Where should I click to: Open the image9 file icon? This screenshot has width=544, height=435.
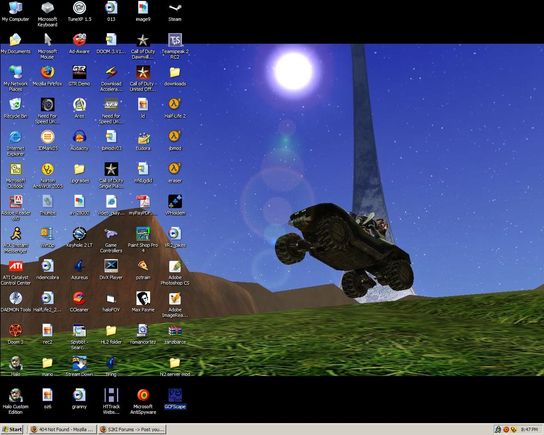[x=143, y=11]
